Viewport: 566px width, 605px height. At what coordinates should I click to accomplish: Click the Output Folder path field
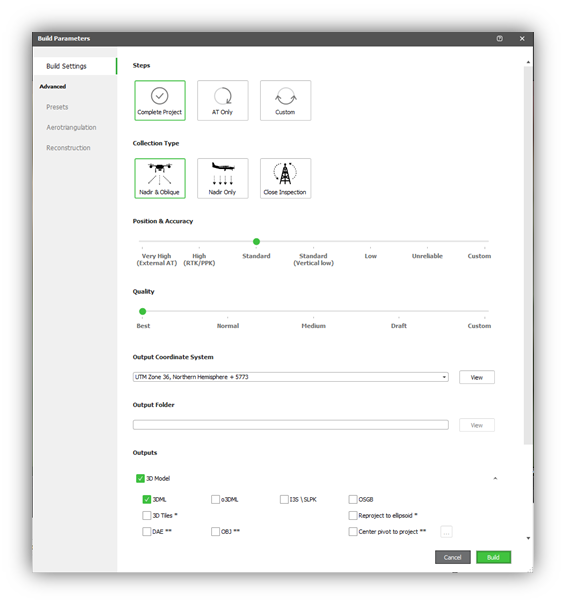coord(291,425)
